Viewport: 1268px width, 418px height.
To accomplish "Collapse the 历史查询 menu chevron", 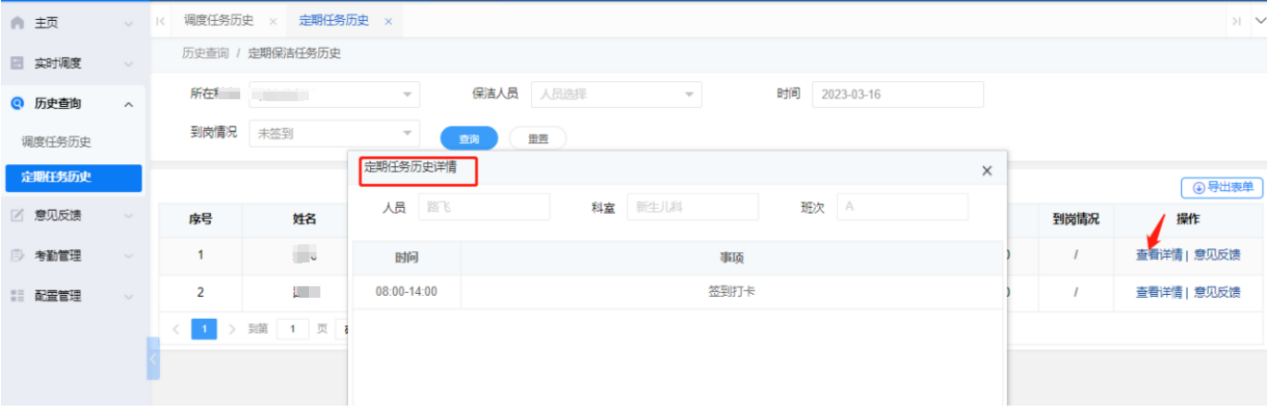I will [x=128, y=104].
